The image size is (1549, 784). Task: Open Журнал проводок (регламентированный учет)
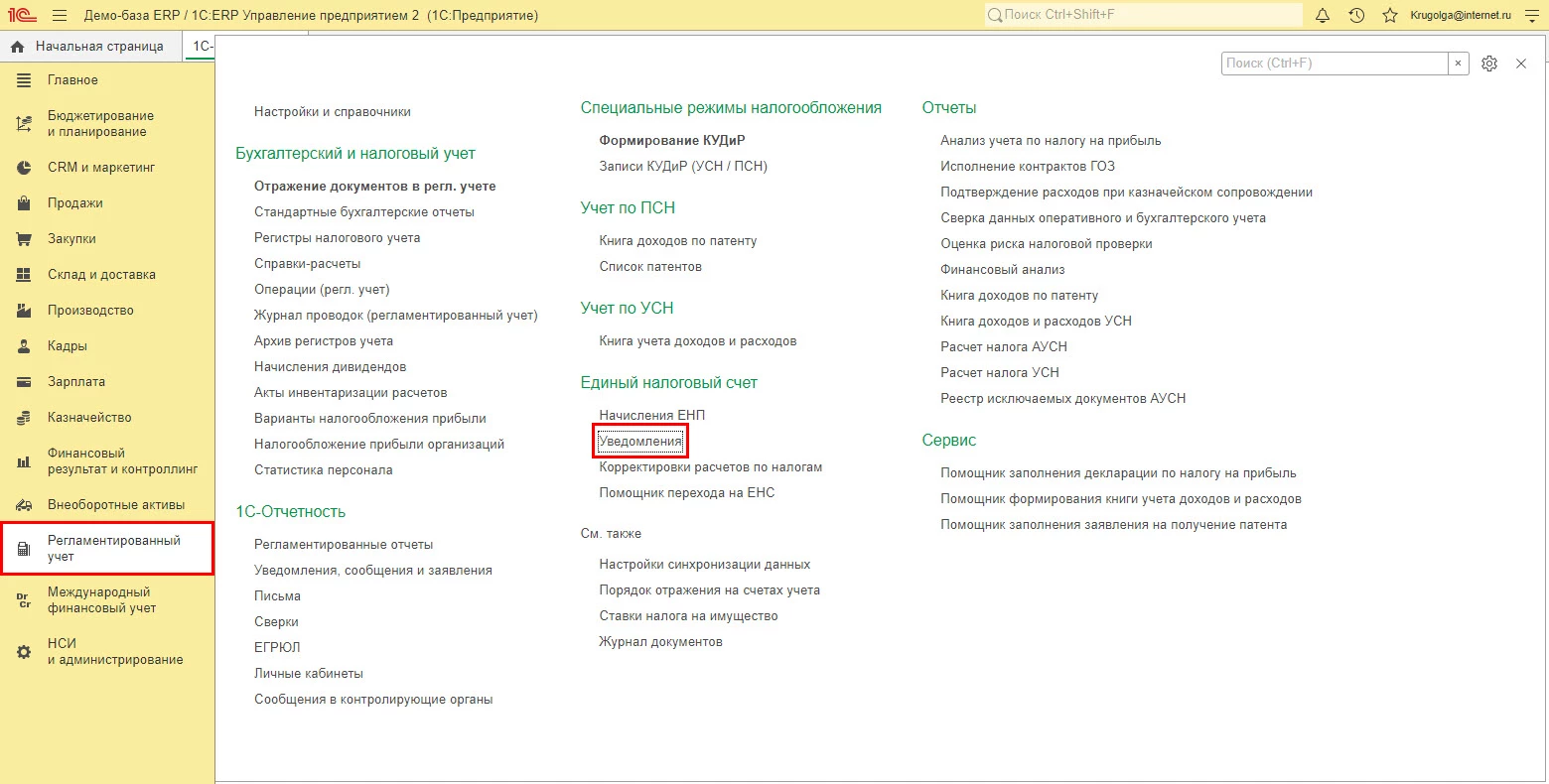click(x=396, y=316)
